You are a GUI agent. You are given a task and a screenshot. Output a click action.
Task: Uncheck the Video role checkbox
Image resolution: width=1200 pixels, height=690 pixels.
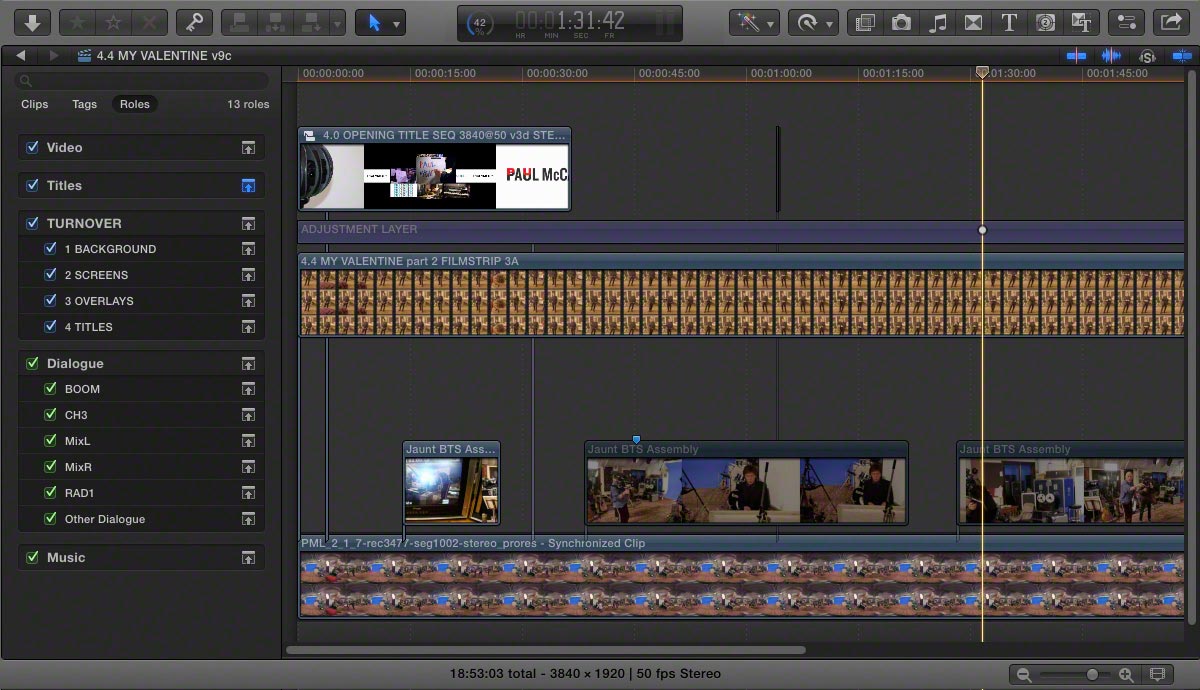coord(33,147)
